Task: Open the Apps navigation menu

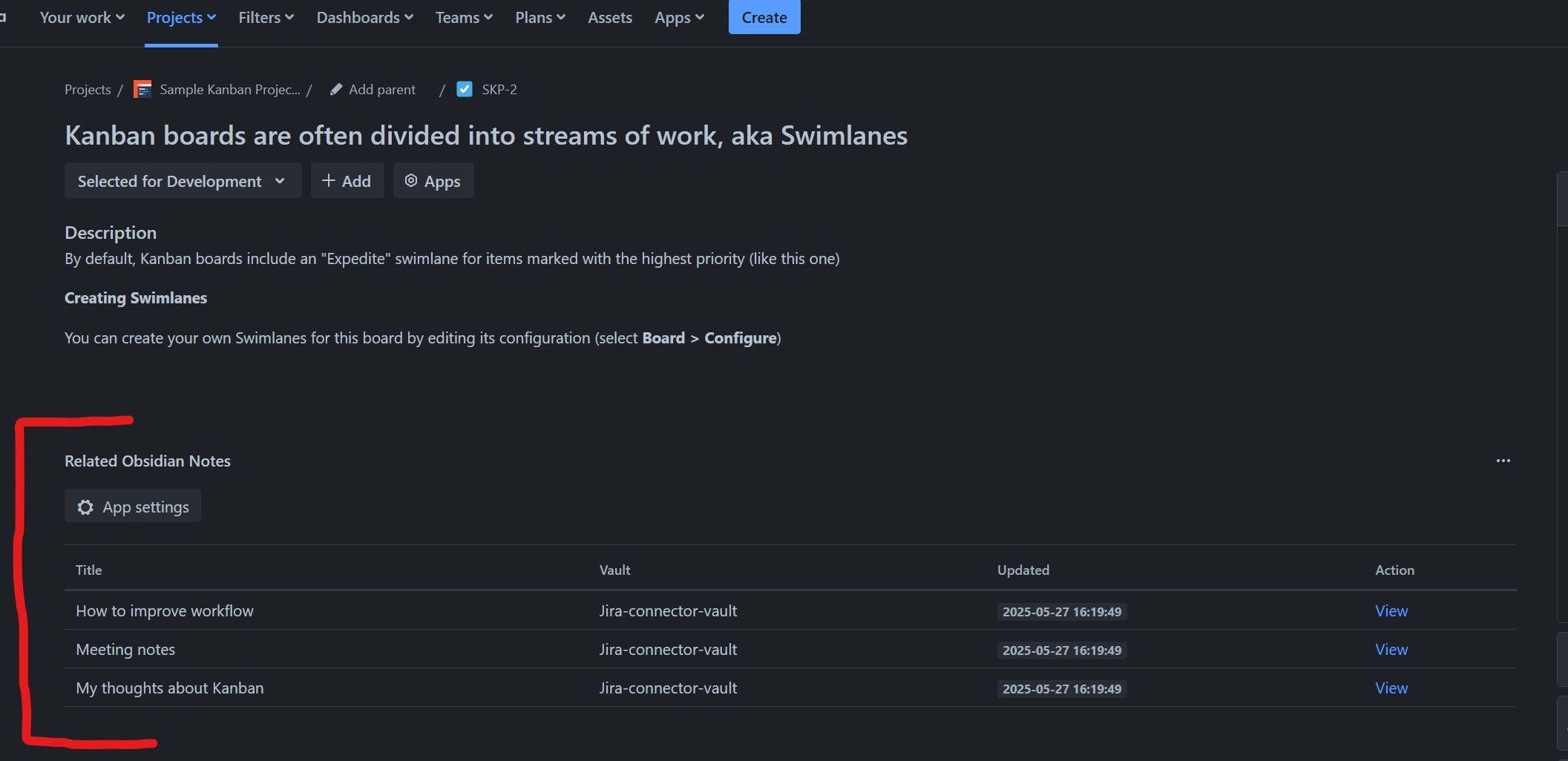Action: tap(679, 17)
